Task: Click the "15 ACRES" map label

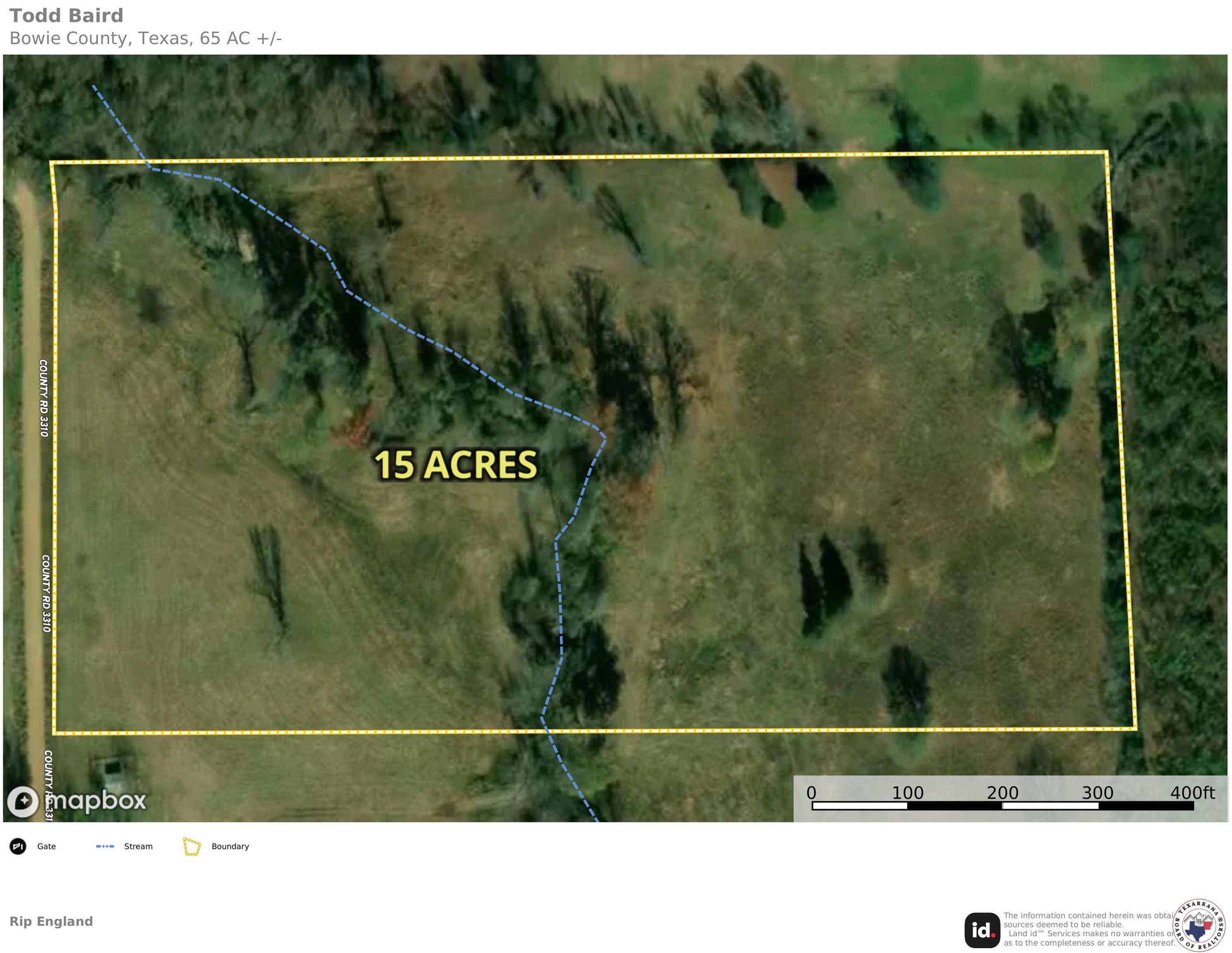Action: coord(456,465)
